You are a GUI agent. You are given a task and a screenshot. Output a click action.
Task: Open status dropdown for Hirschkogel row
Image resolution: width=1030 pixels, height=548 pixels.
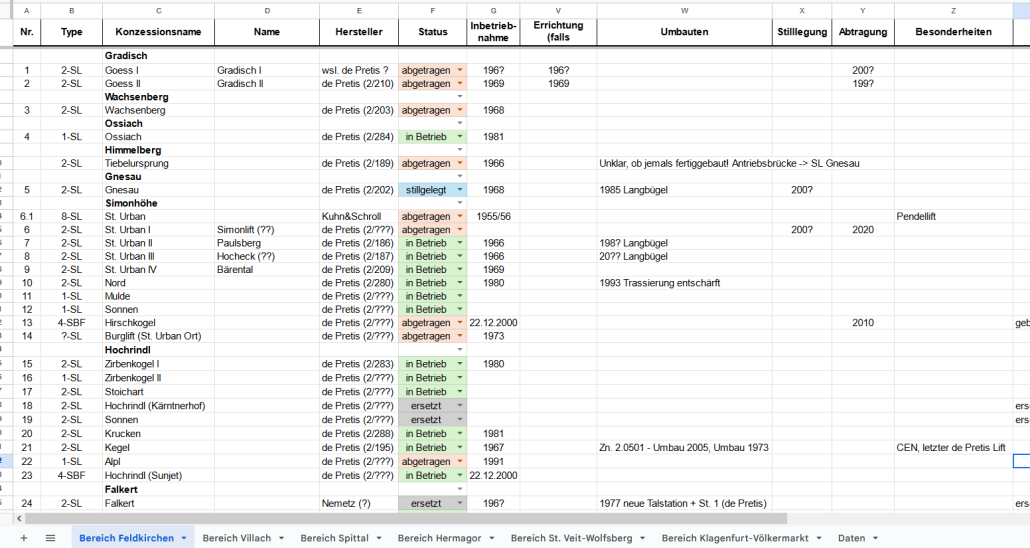click(x=459, y=323)
